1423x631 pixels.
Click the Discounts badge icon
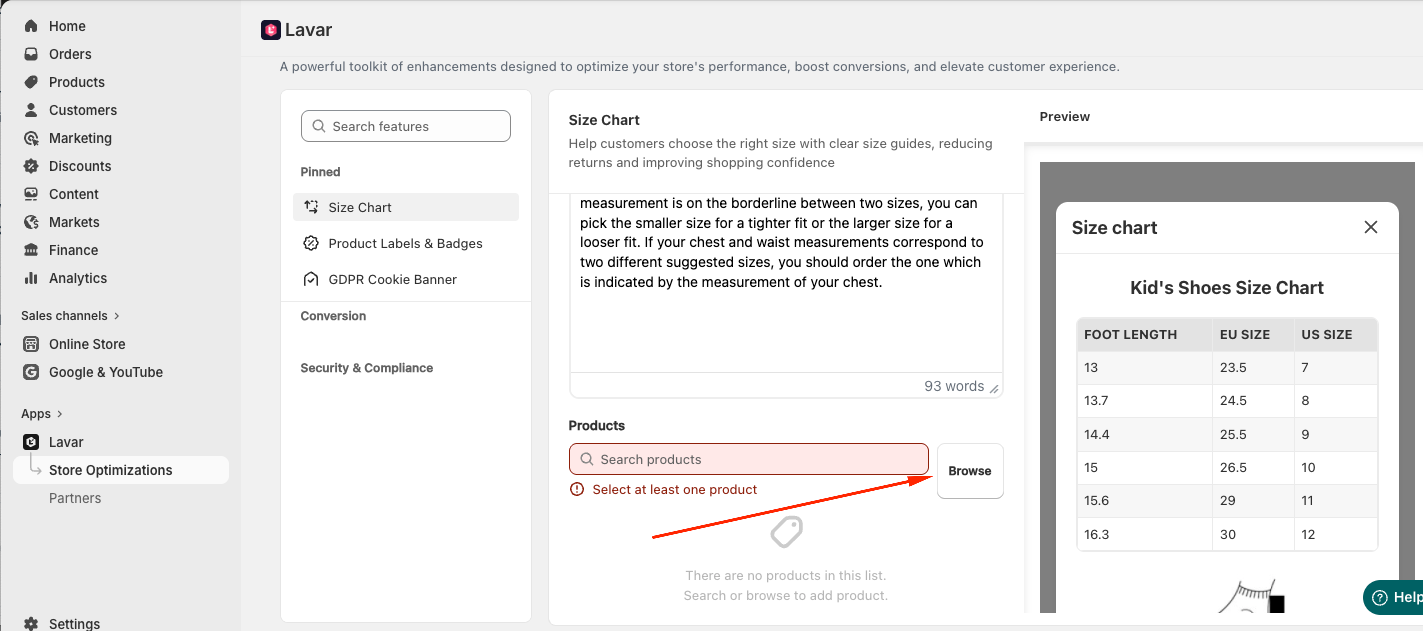[x=31, y=166]
